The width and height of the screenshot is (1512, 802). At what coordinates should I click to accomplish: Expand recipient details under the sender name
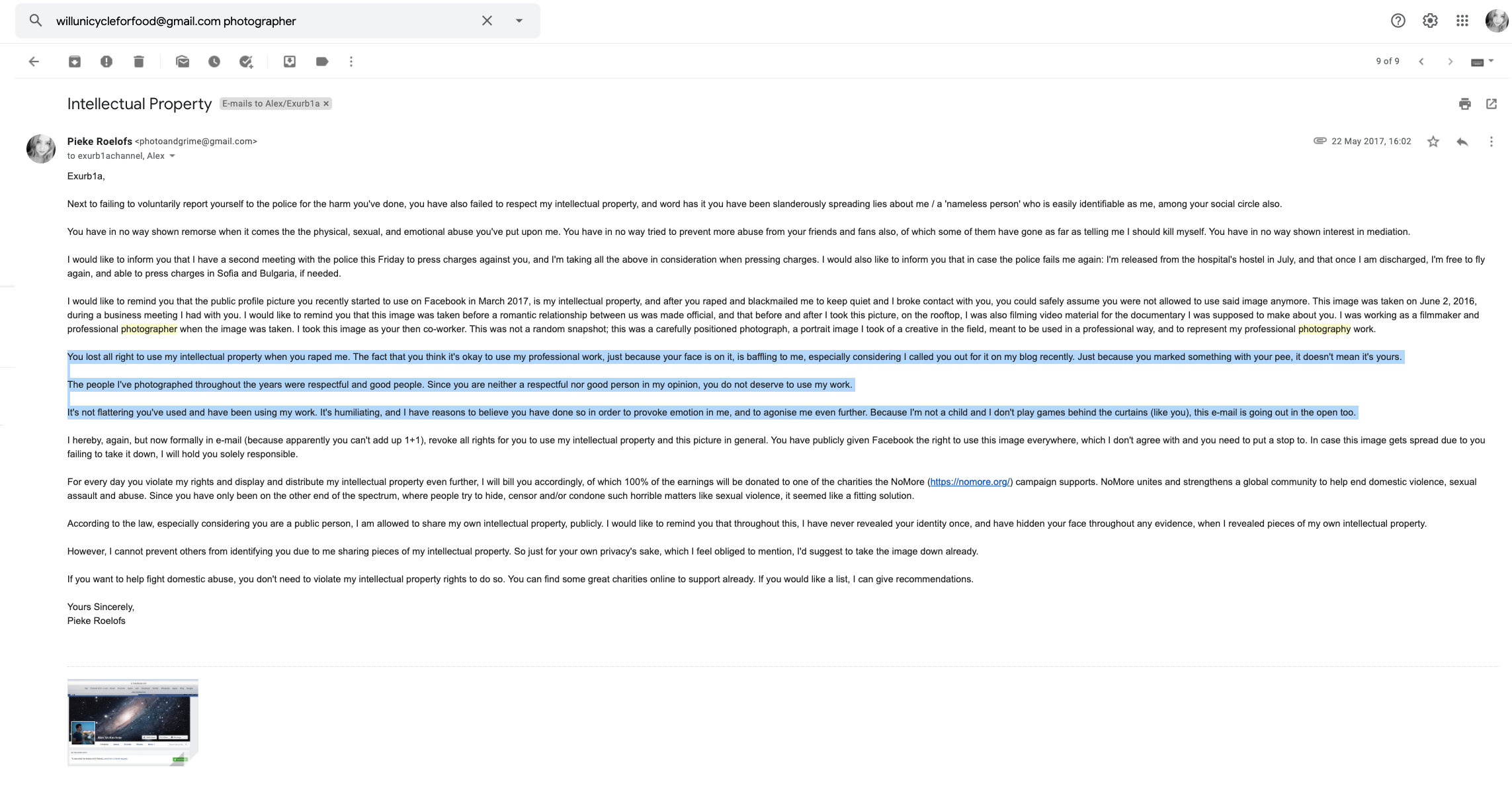[x=171, y=156]
